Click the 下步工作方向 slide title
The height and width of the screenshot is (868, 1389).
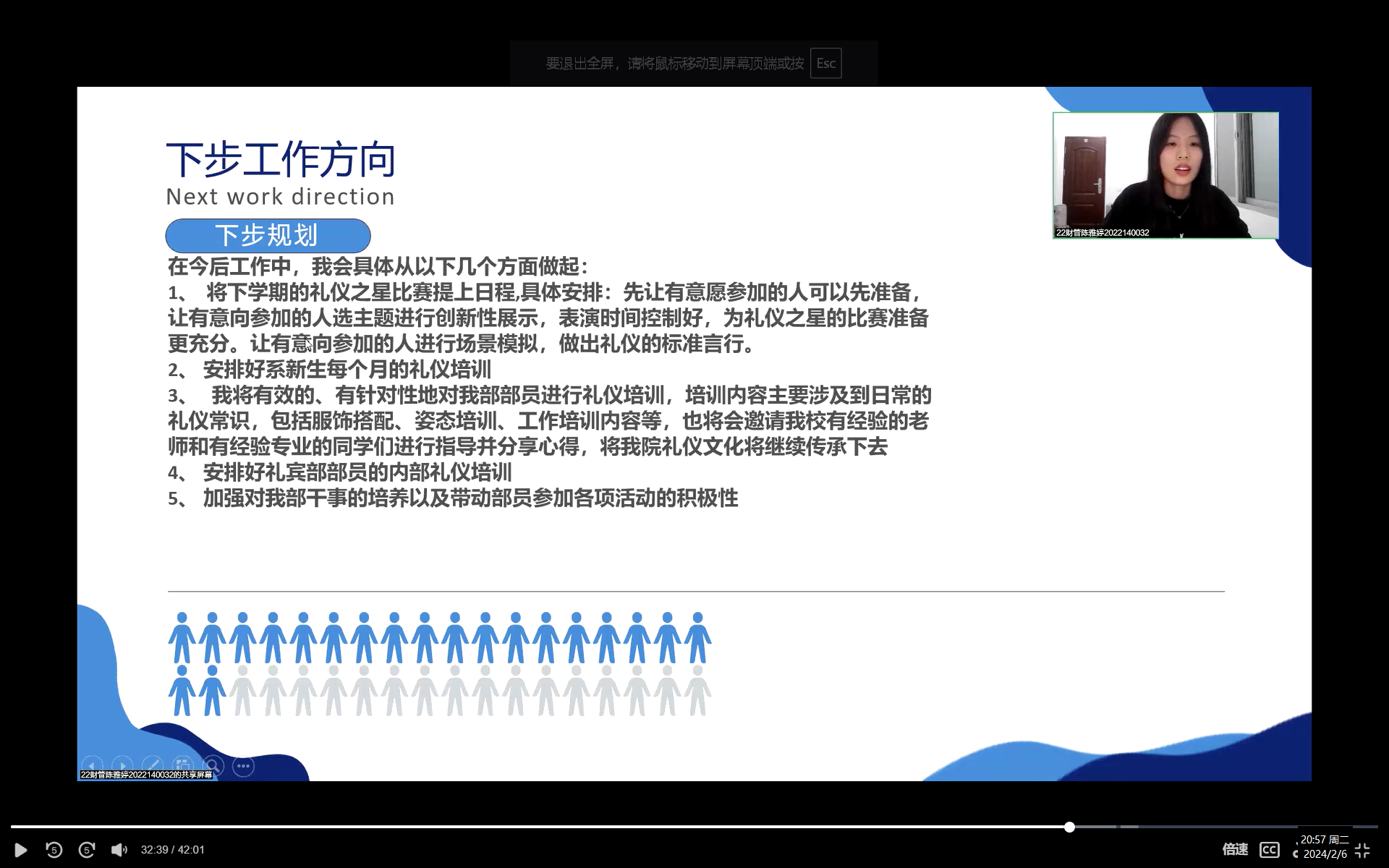click(x=281, y=160)
